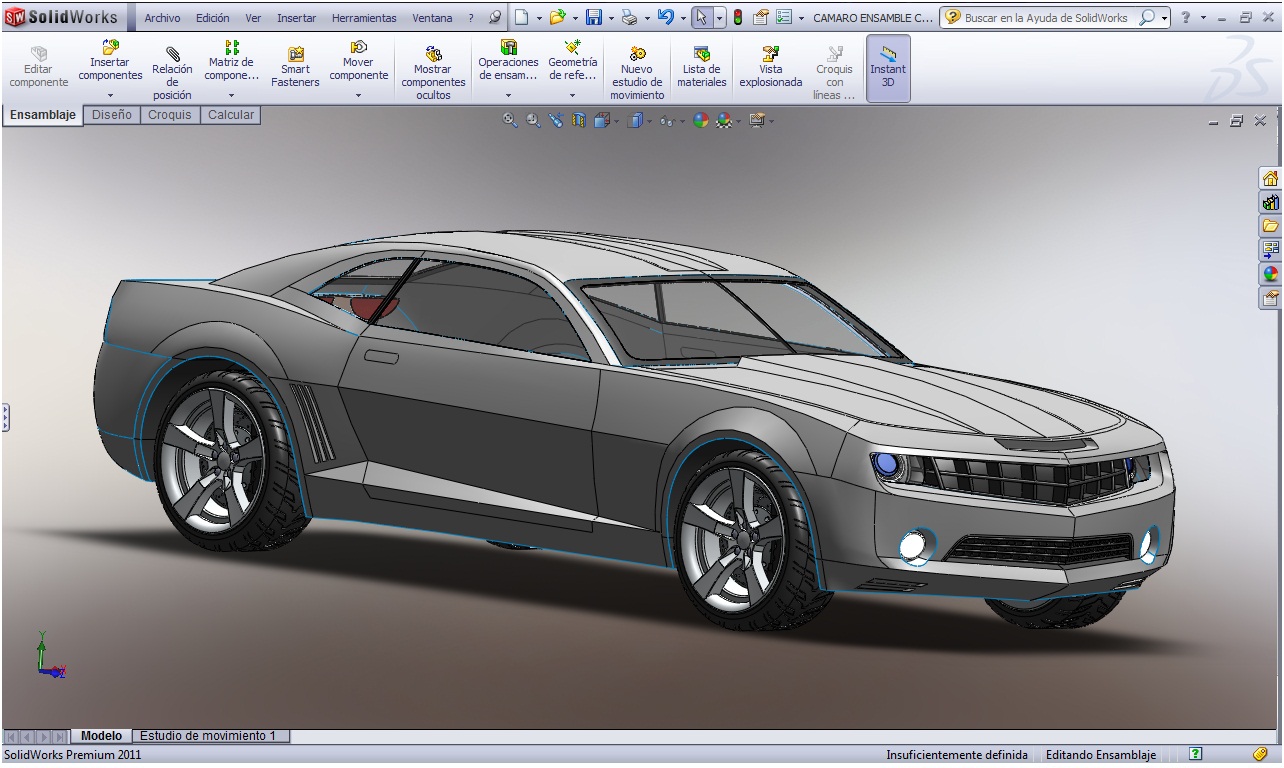Viewport: 1284px width, 768px height.
Task: Click the hide/show items glasses icon
Action: [667, 121]
